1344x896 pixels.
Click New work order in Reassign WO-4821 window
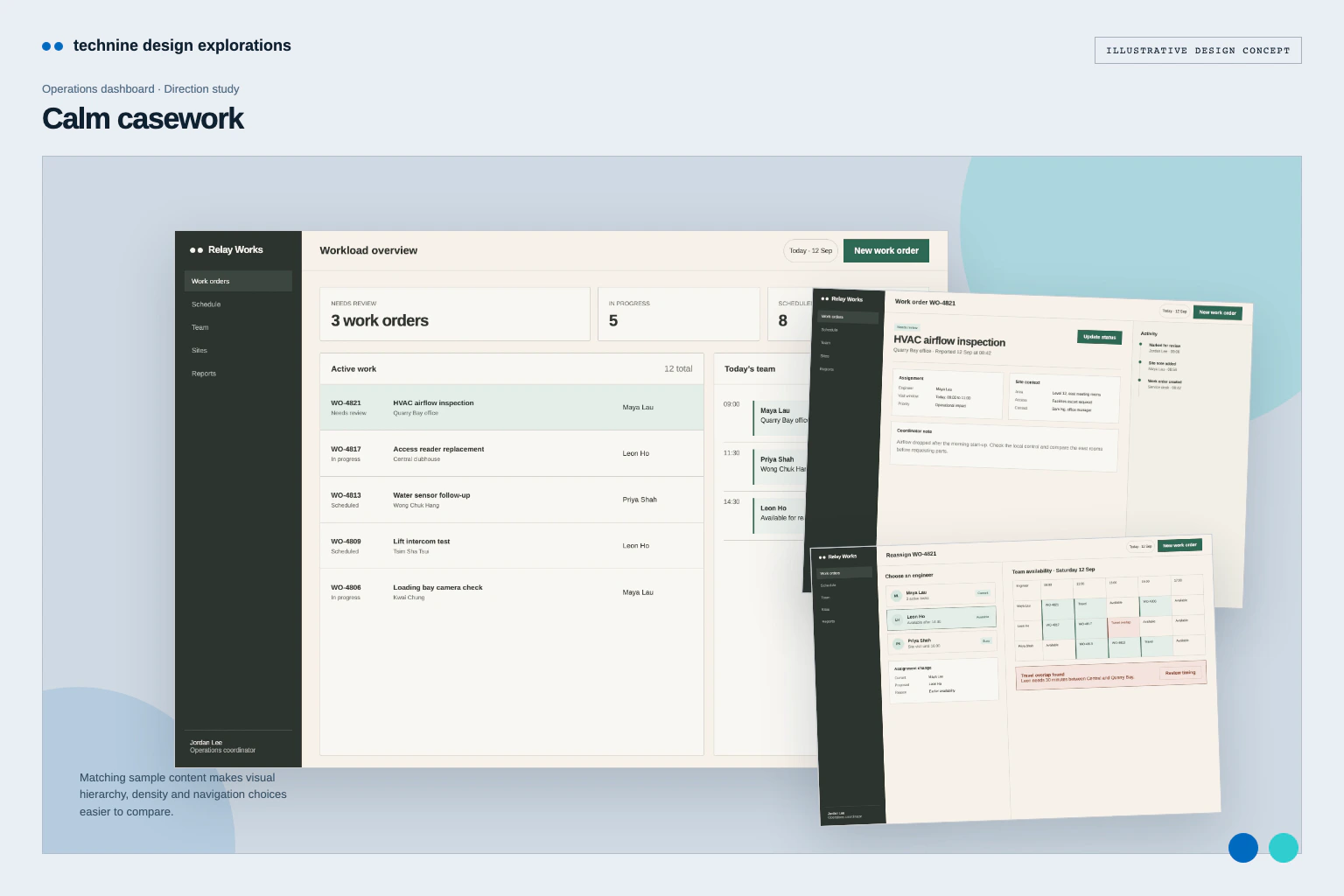(x=1179, y=545)
